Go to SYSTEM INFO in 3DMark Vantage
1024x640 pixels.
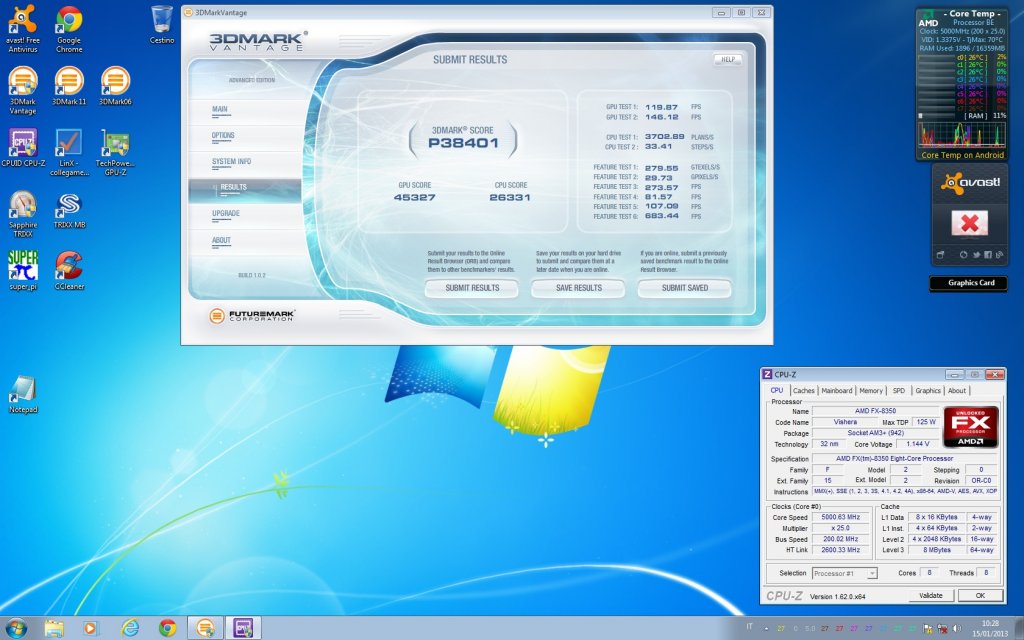(x=231, y=162)
